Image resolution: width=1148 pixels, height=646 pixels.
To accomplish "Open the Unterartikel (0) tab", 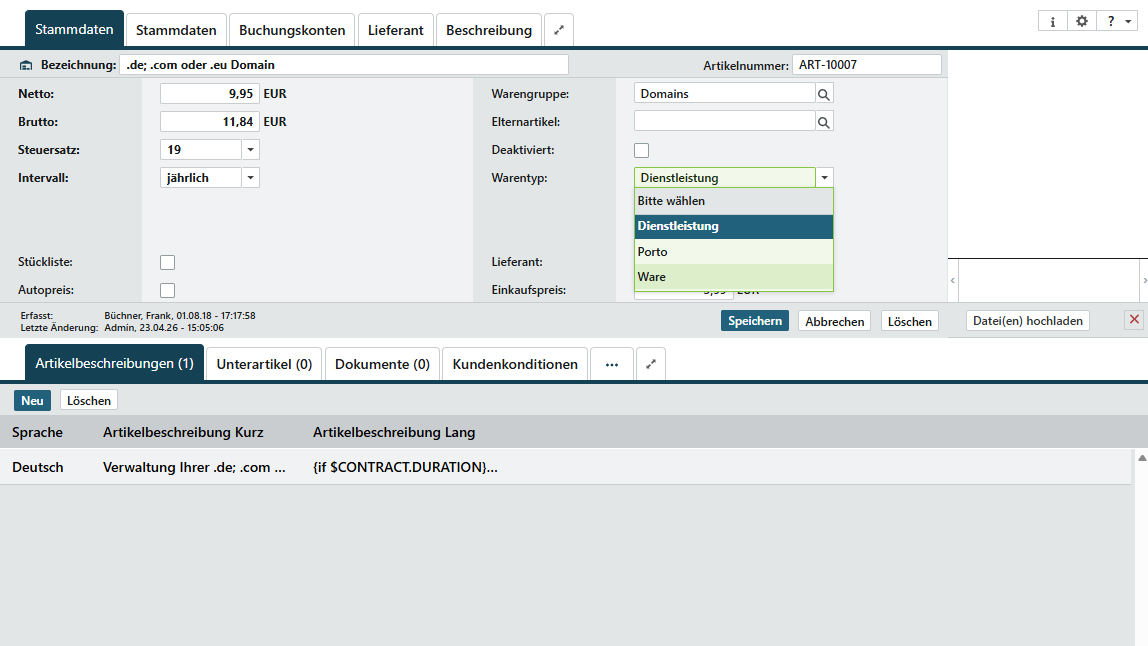I will [264, 364].
